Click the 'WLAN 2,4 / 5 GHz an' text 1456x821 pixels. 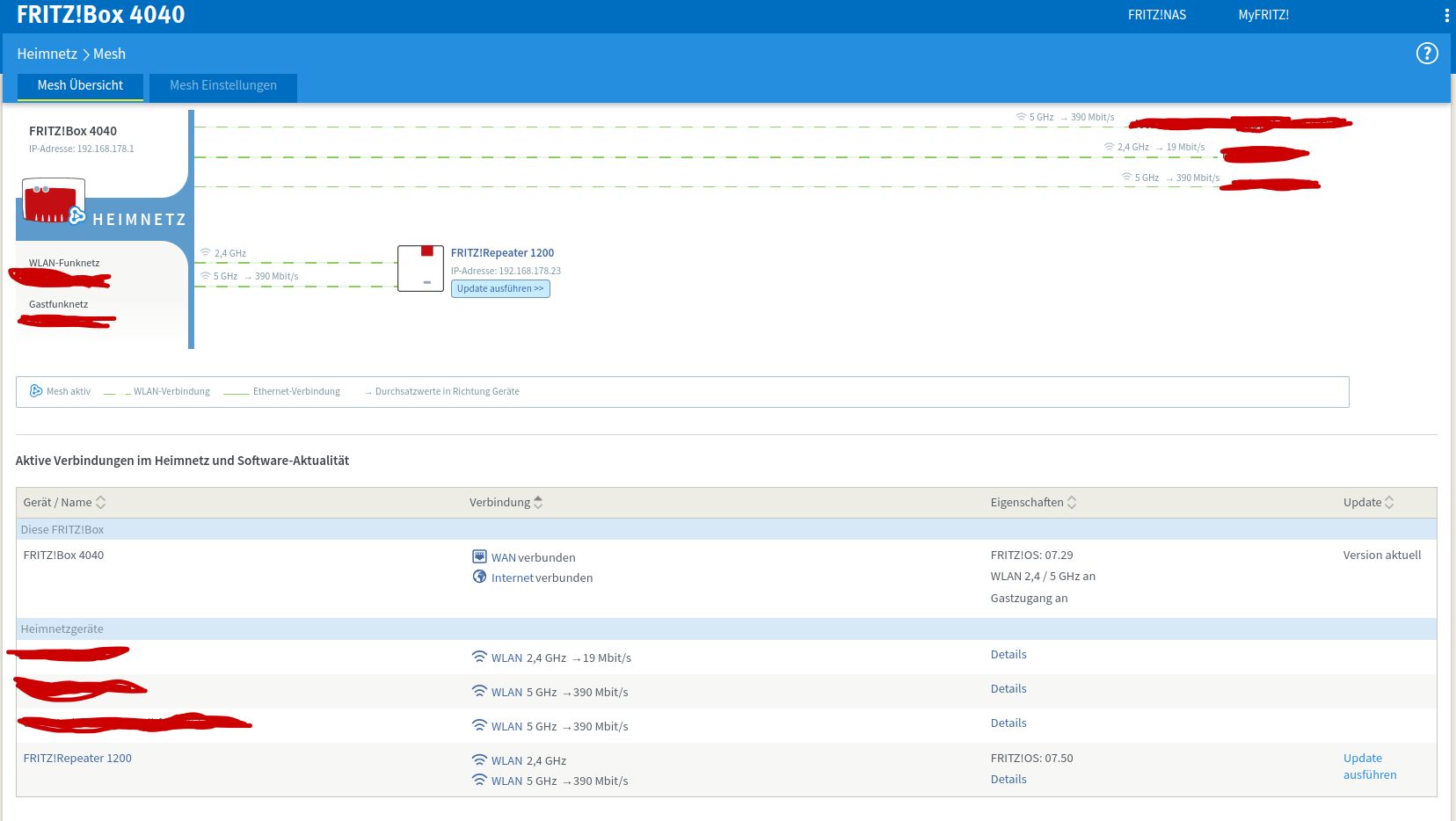click(x=1043, y=577)
